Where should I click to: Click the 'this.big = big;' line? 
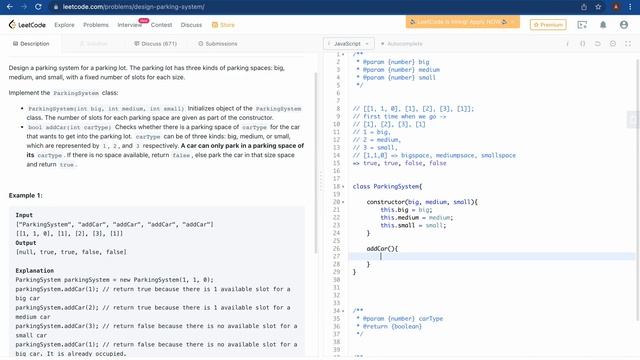[406, 210]
